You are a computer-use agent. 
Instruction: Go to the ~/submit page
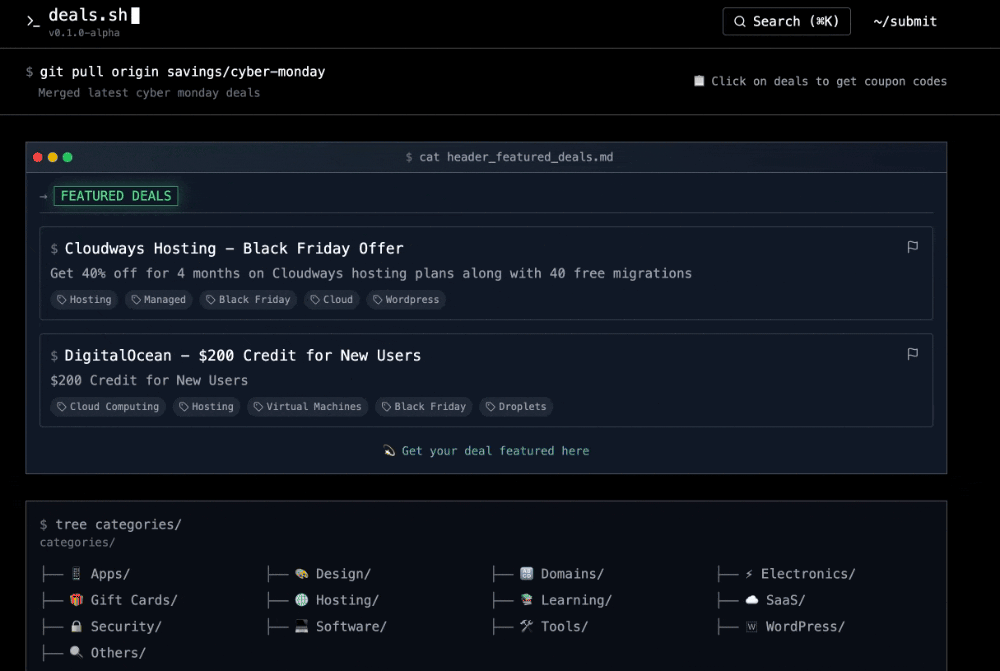(904, 21)
